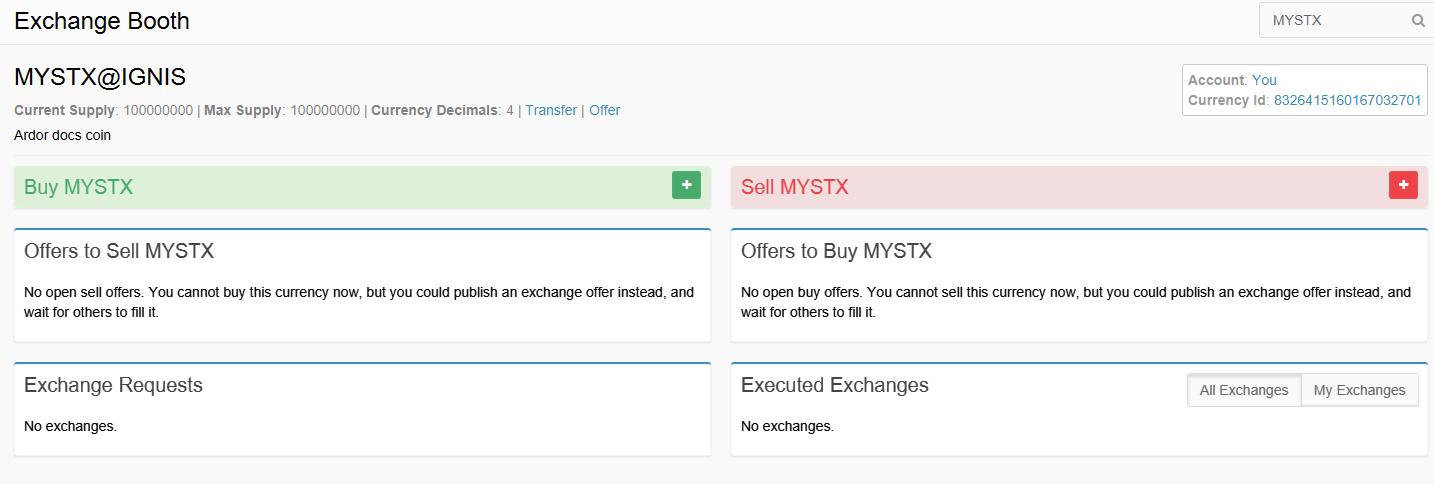Open the account link labeled You

pos(1264,80)
